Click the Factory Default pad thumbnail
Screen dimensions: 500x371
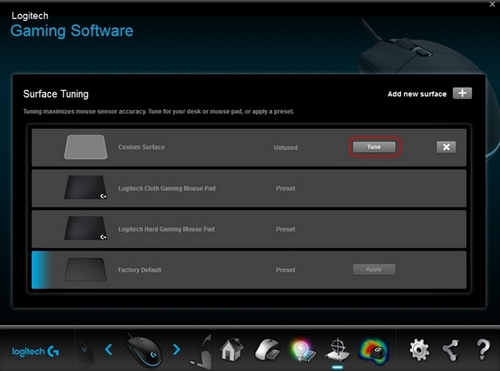point(86,269)
